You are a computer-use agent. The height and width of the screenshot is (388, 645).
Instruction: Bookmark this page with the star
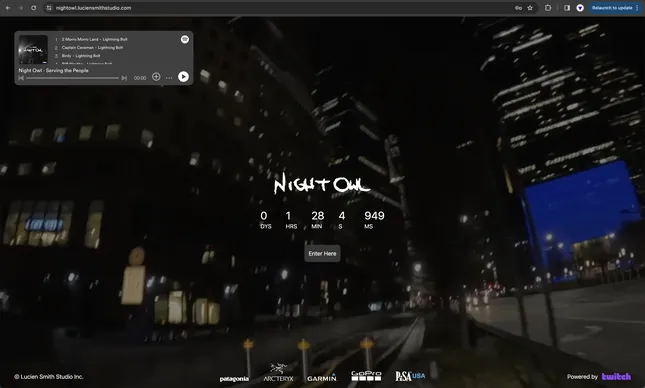pos(530,8)
